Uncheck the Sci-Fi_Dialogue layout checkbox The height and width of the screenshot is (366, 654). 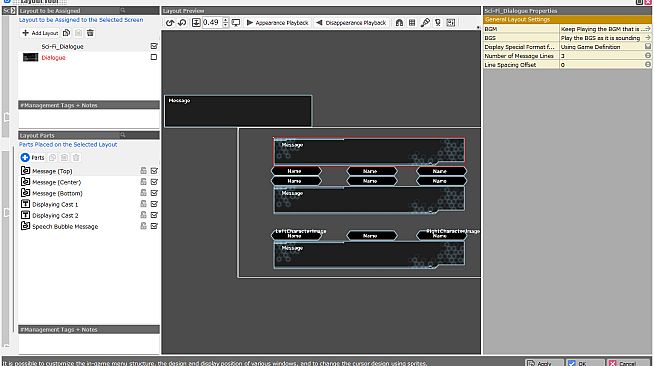(154, 46)
